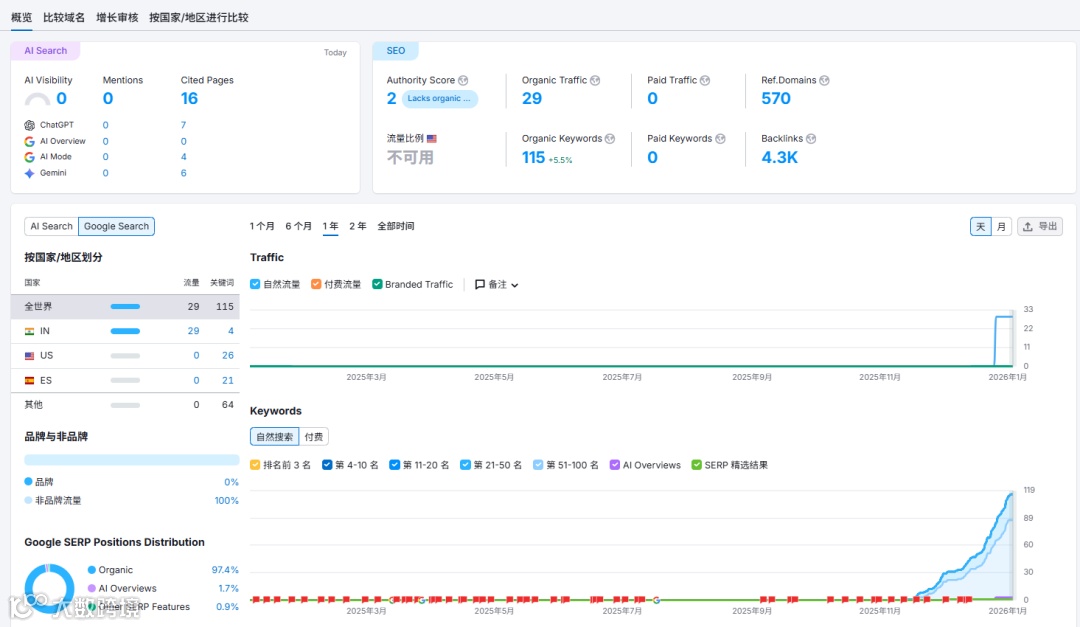Click the 备注 notes speech-bubble icon

(480, 285)
